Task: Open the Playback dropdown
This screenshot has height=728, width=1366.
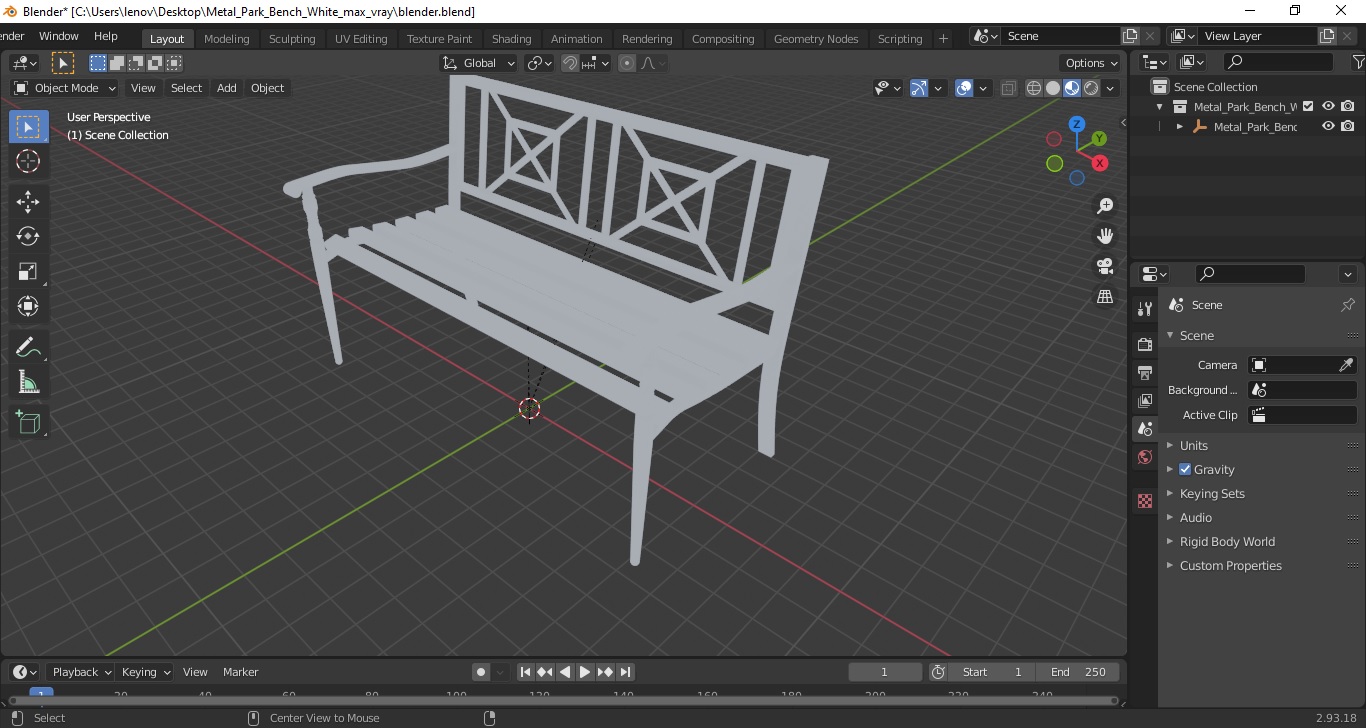Action: pyautogui.click(x=80, y=672)
